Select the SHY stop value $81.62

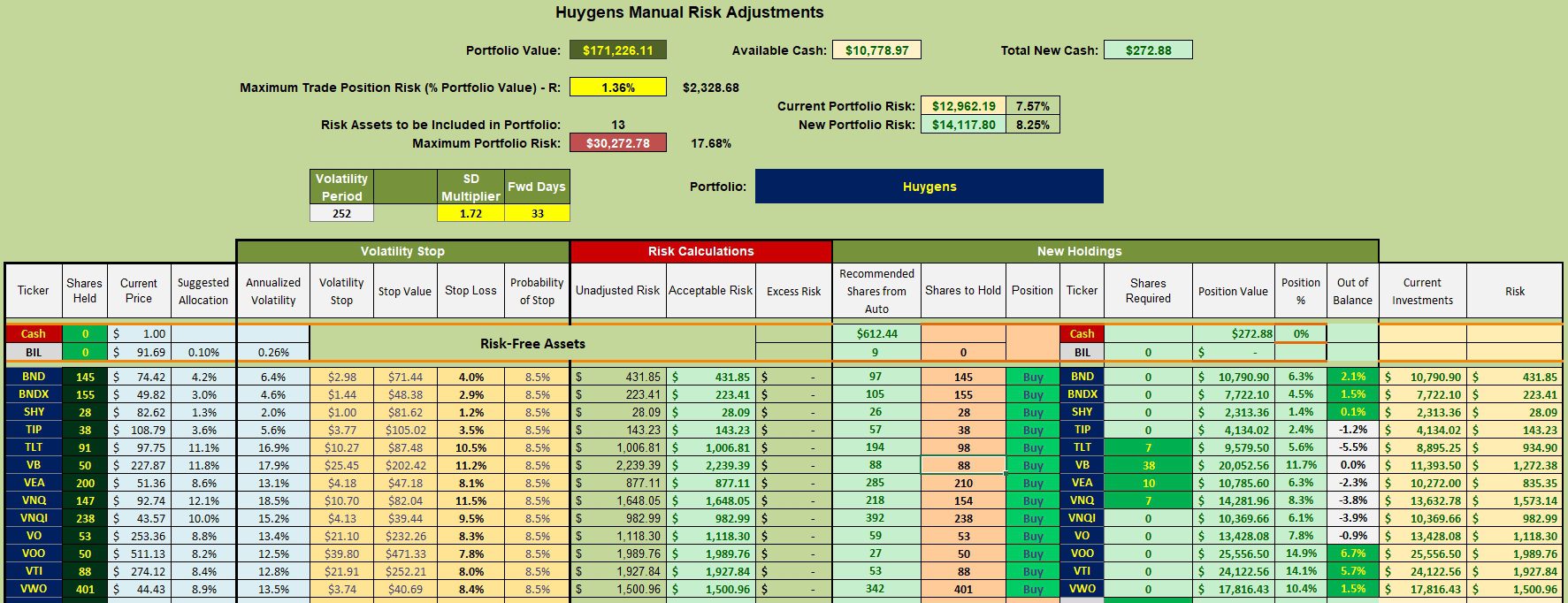[405, 412]
